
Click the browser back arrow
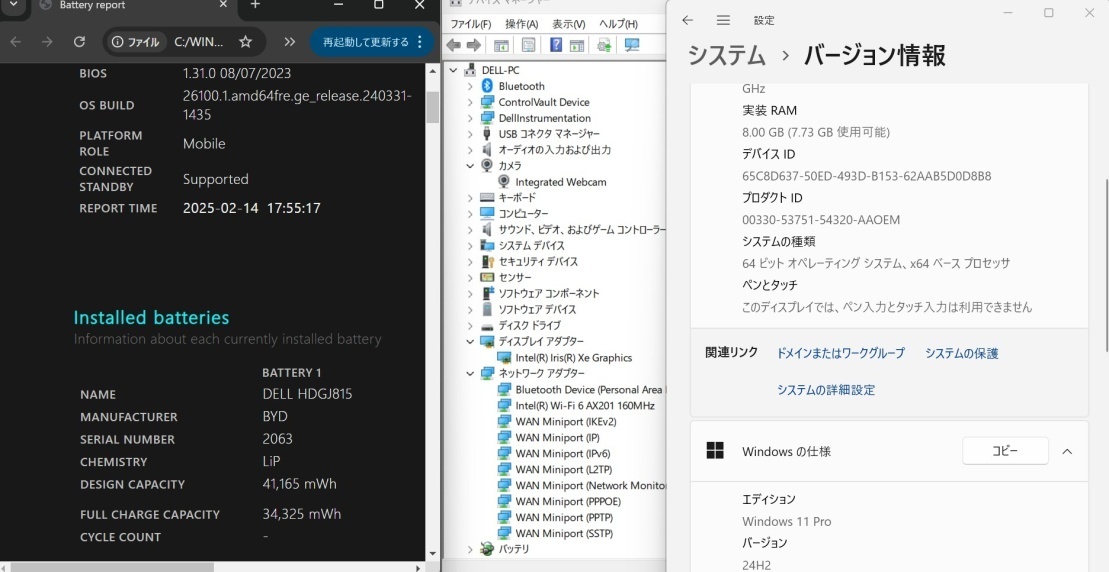16,42
